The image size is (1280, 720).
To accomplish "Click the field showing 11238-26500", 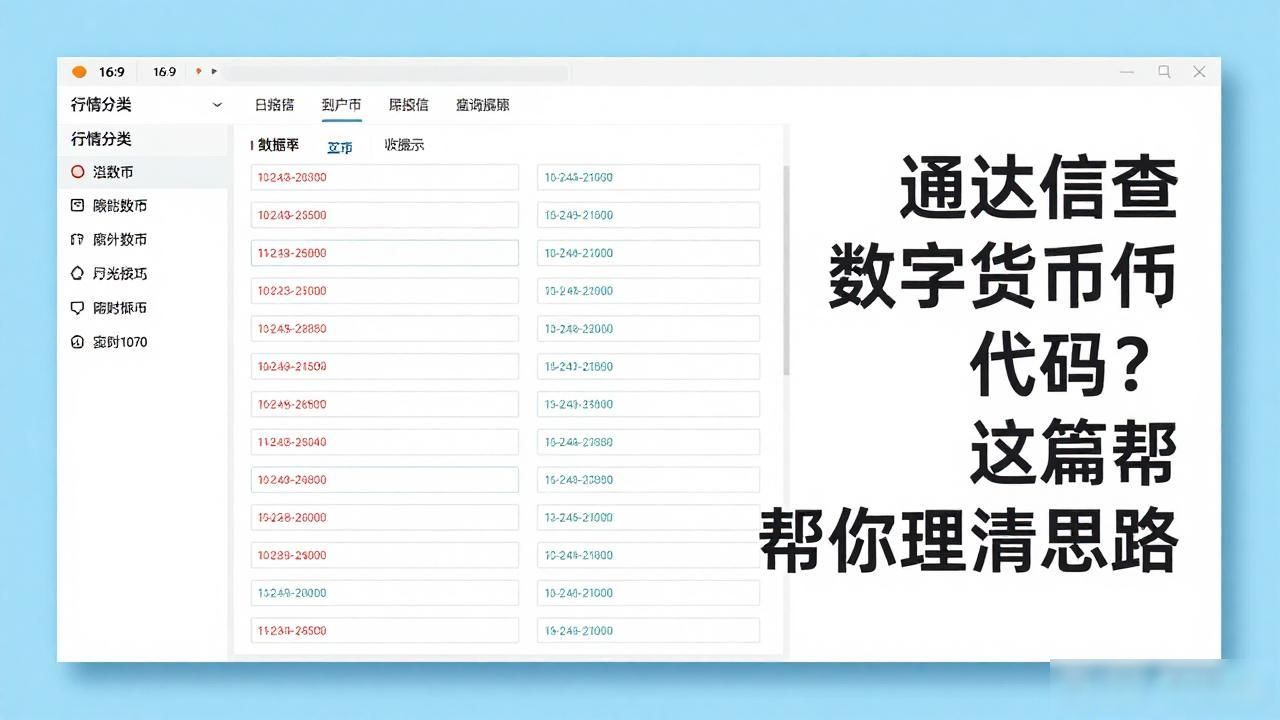I will 385,631.
